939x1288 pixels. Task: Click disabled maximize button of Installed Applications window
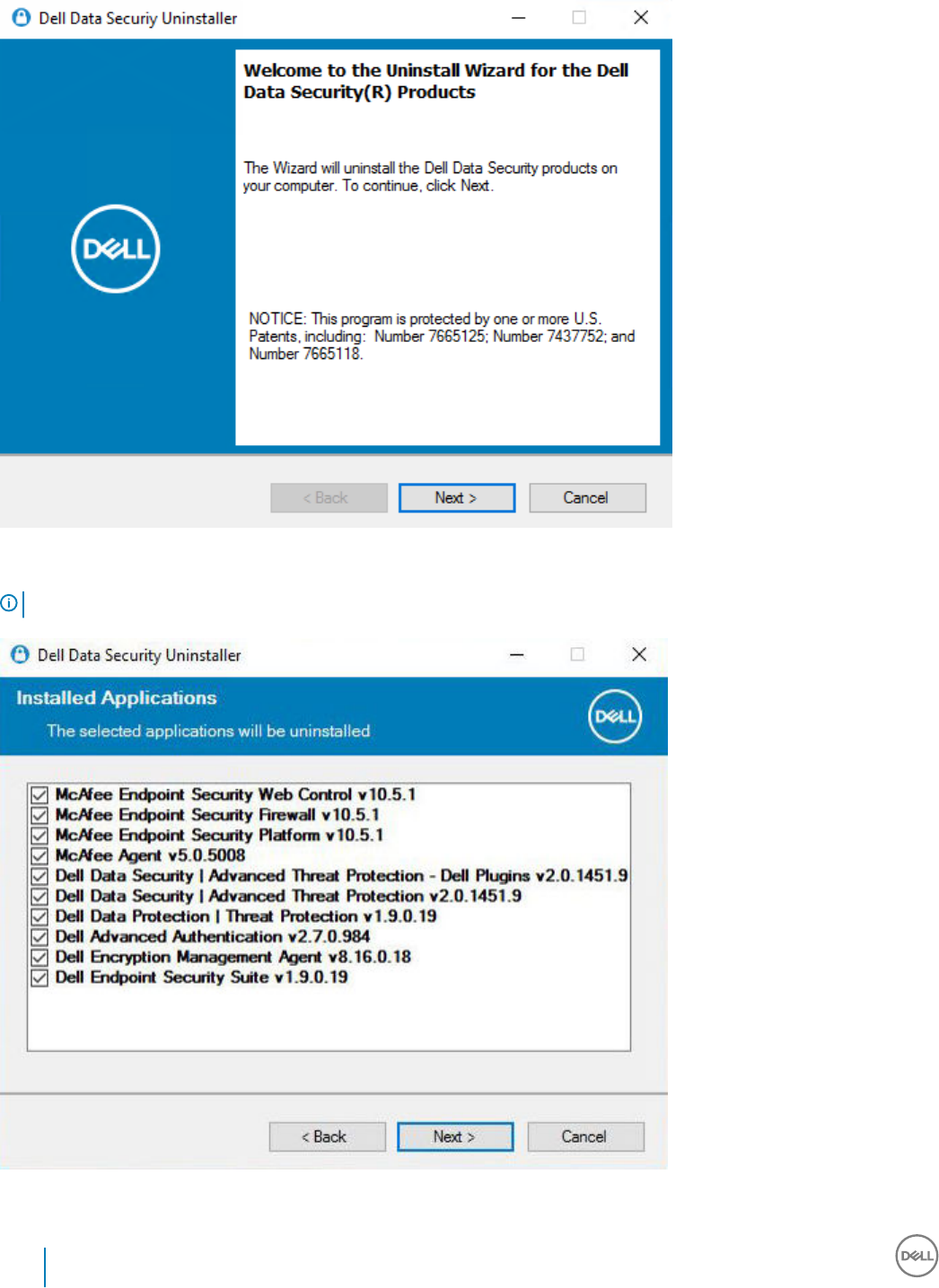point(577,654)
